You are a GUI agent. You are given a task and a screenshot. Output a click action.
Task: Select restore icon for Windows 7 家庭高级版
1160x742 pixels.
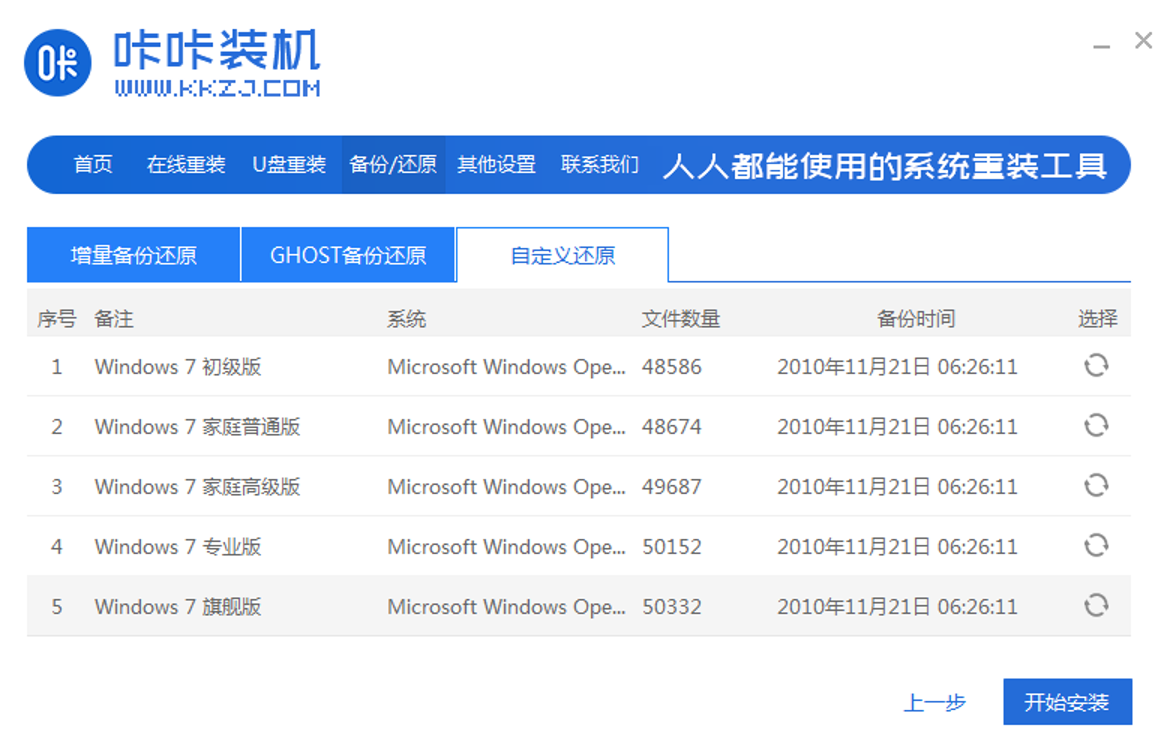coord(1096,486)
